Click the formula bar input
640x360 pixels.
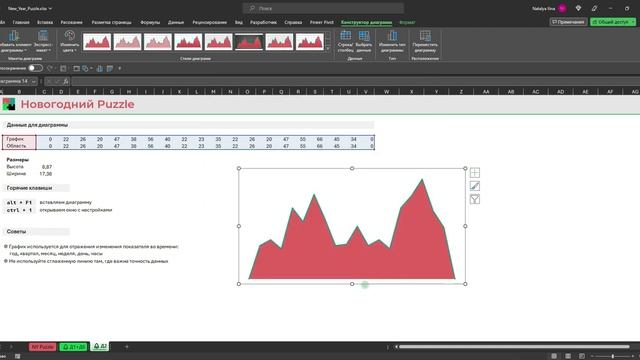(x=355, y=81)
